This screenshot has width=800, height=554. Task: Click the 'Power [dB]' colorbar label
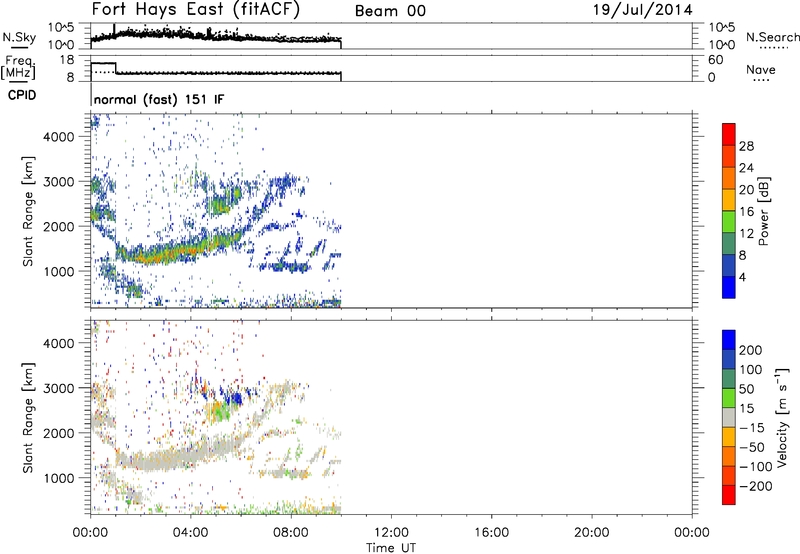coord(763,211)
